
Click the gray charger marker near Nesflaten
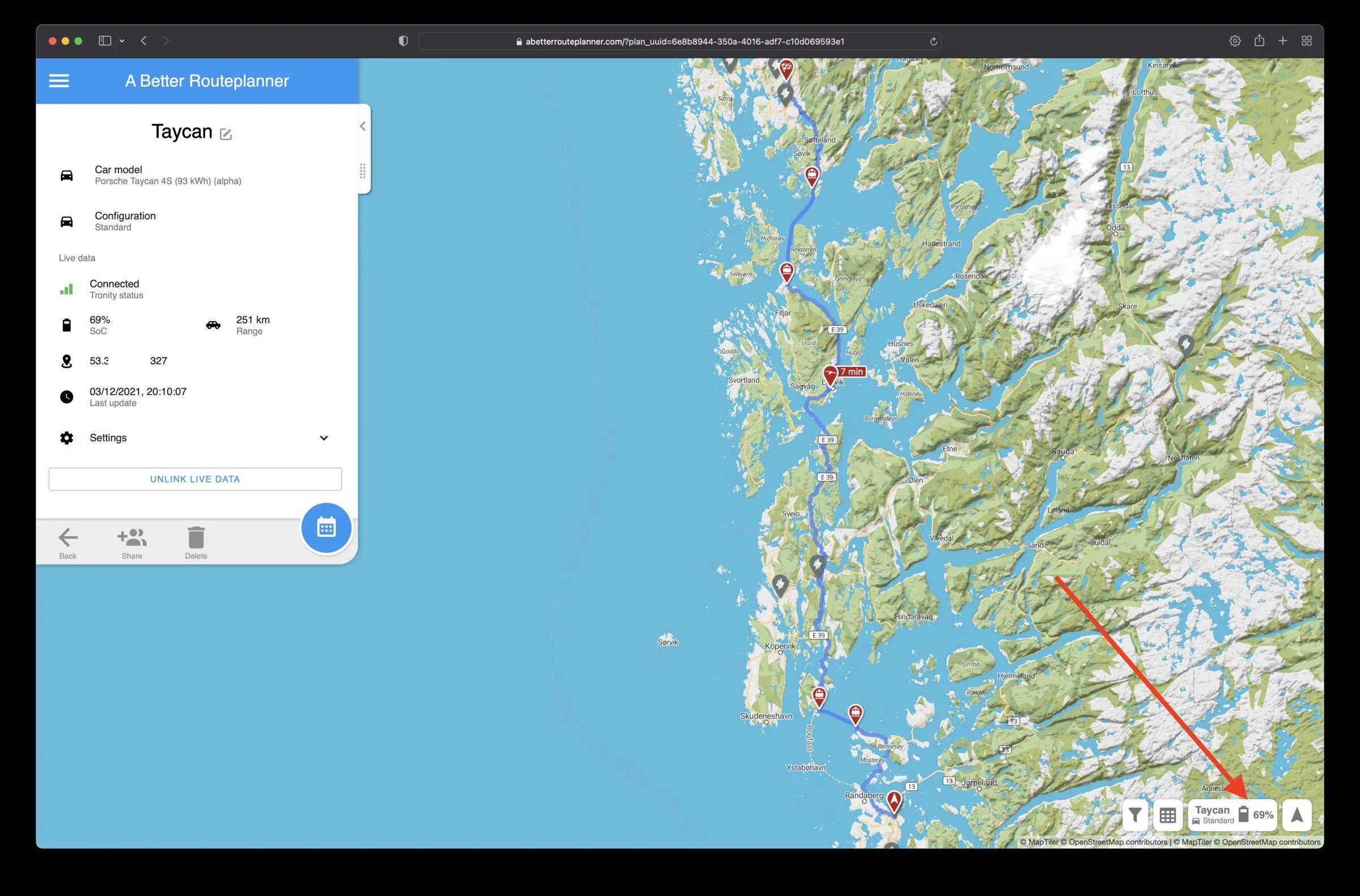coord(1185,345)
